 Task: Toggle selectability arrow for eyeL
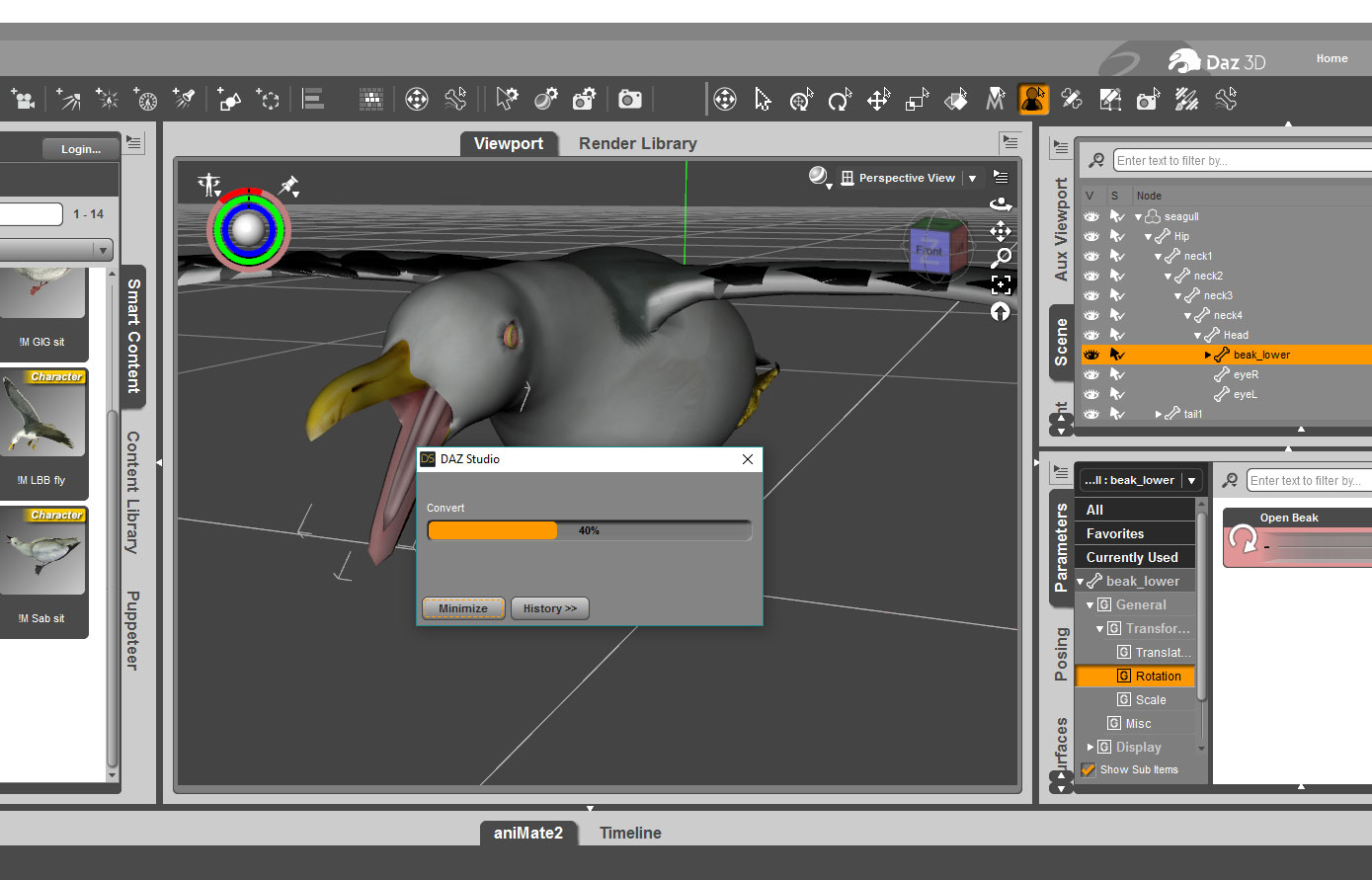pos(1117,394)
